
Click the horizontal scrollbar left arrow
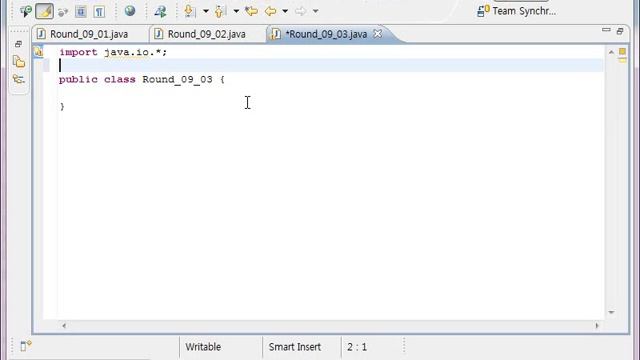pos(64,326)
